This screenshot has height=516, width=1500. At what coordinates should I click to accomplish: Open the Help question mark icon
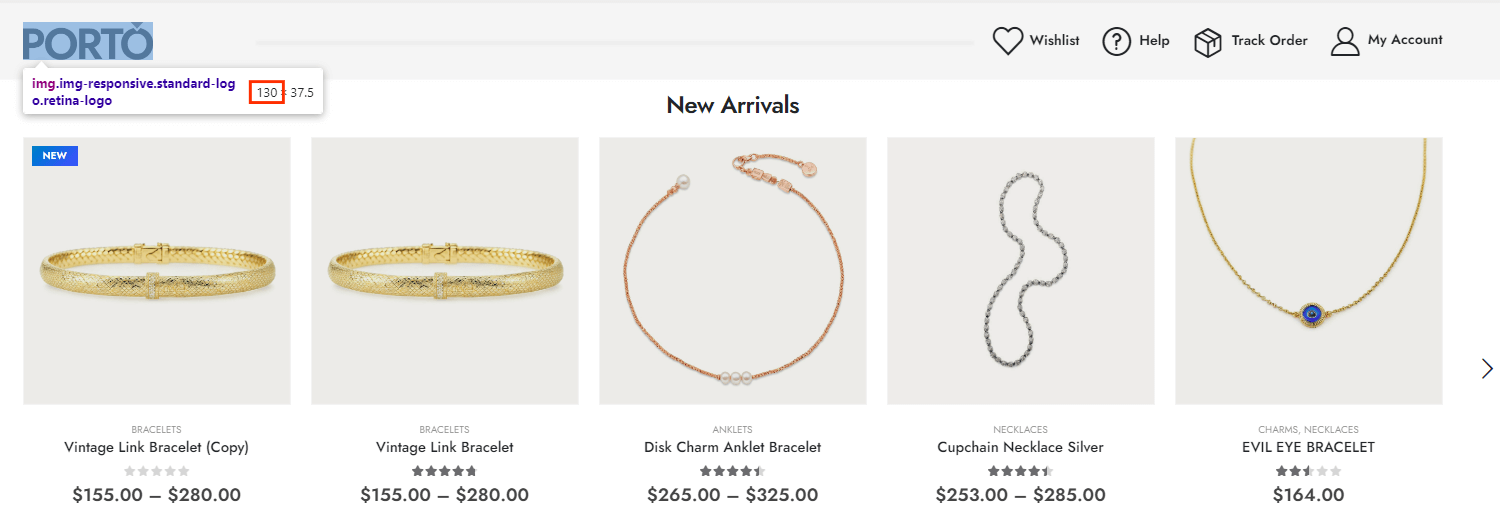[1116, 41]
